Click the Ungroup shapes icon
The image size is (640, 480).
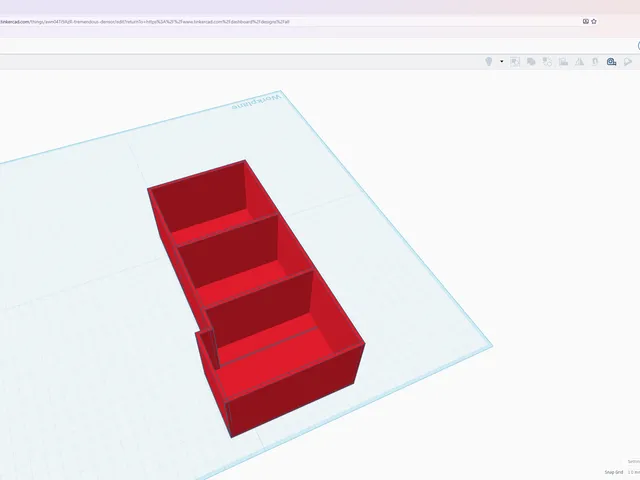[547, 62]
